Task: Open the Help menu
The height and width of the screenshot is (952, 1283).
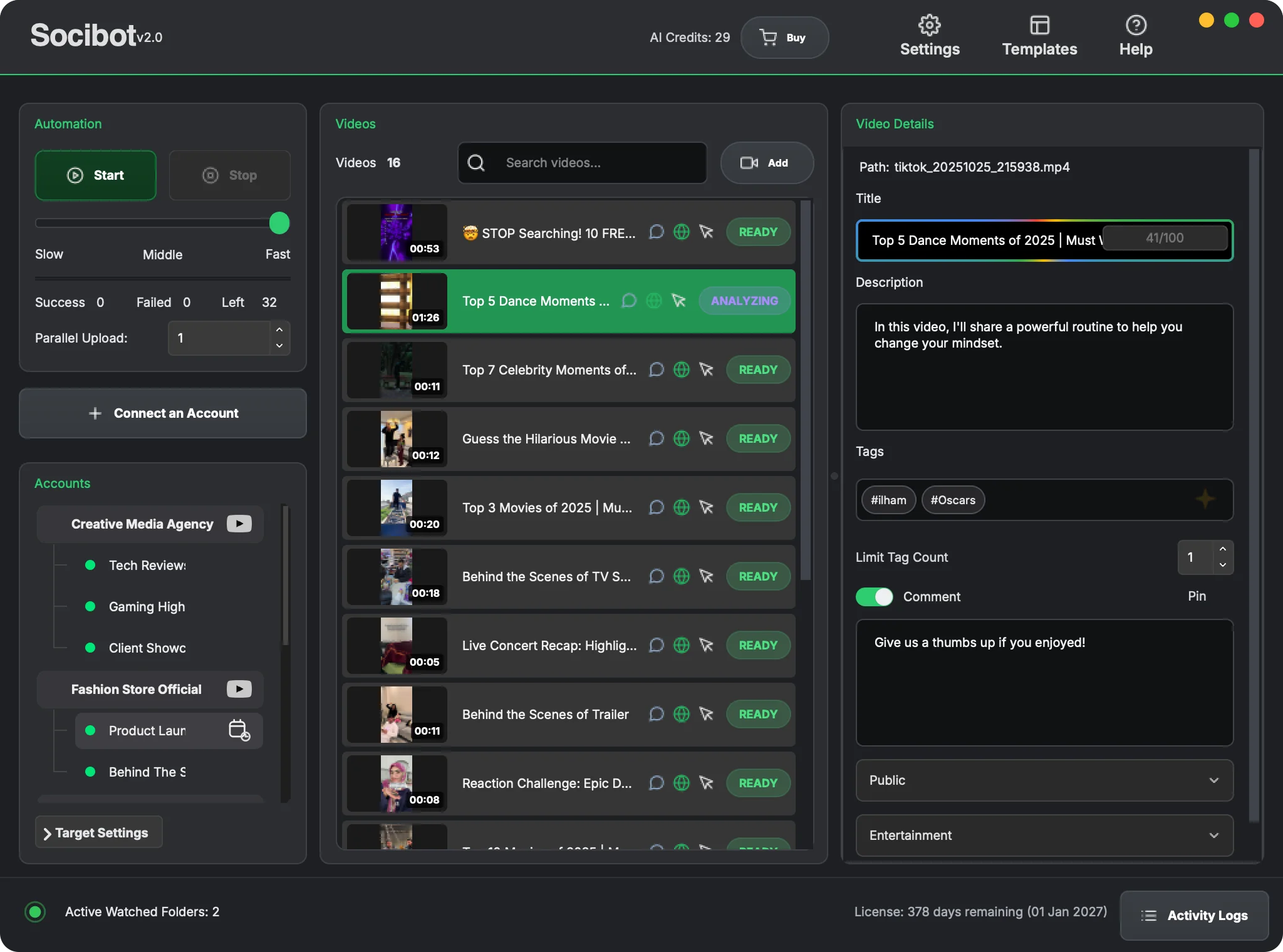Action: point(1136,36)
